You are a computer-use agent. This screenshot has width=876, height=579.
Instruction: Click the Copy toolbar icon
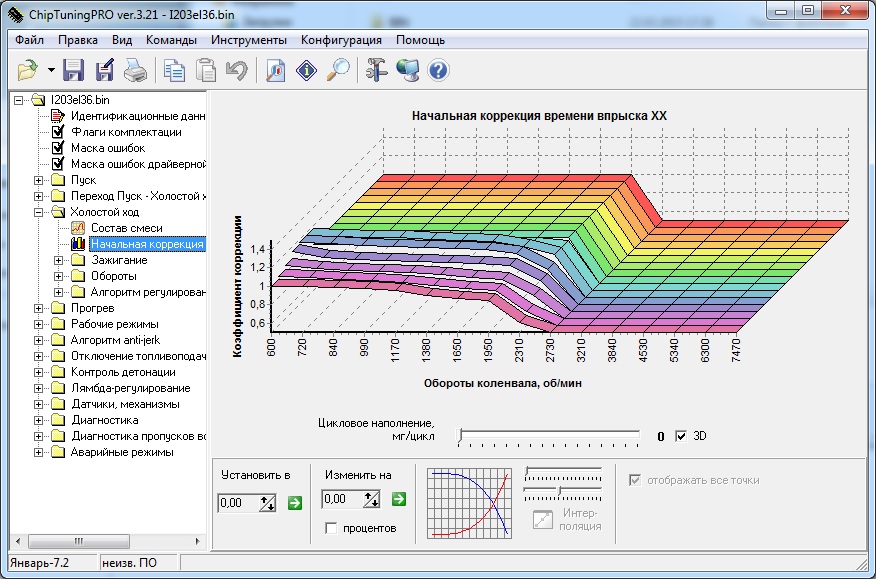pos(175,70)
